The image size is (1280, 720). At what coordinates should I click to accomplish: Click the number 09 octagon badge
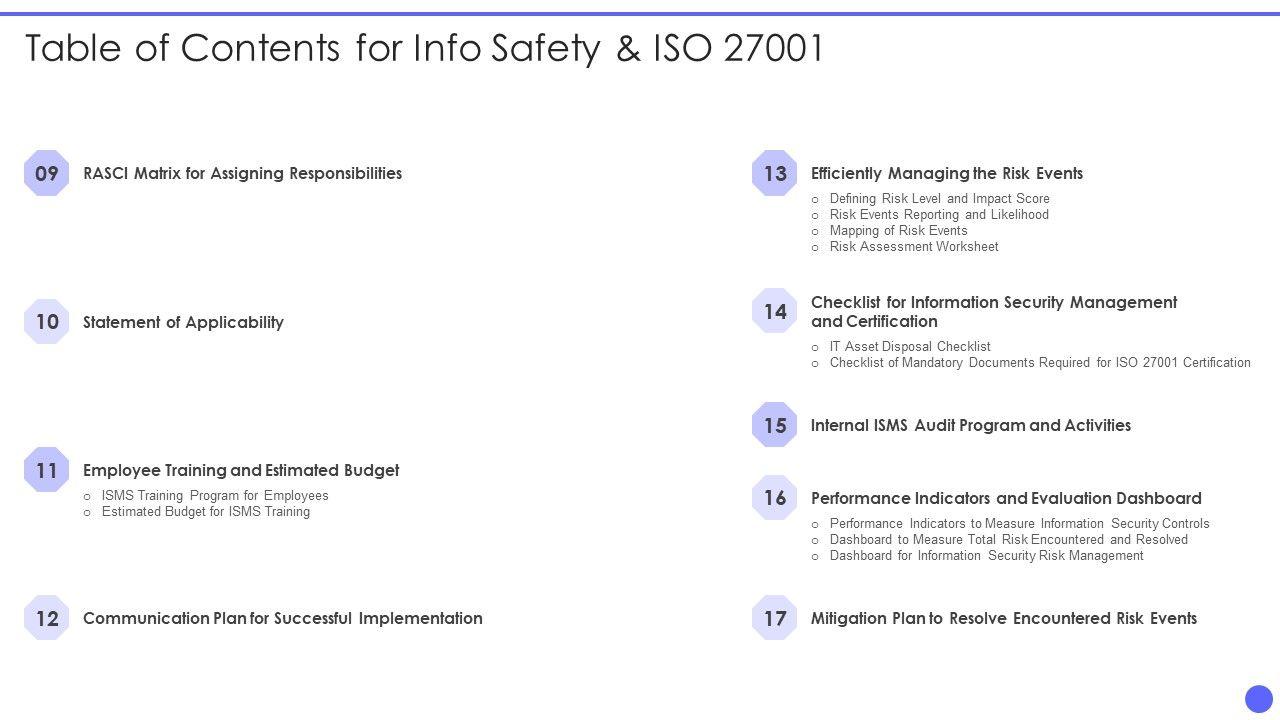pos(47,173)
